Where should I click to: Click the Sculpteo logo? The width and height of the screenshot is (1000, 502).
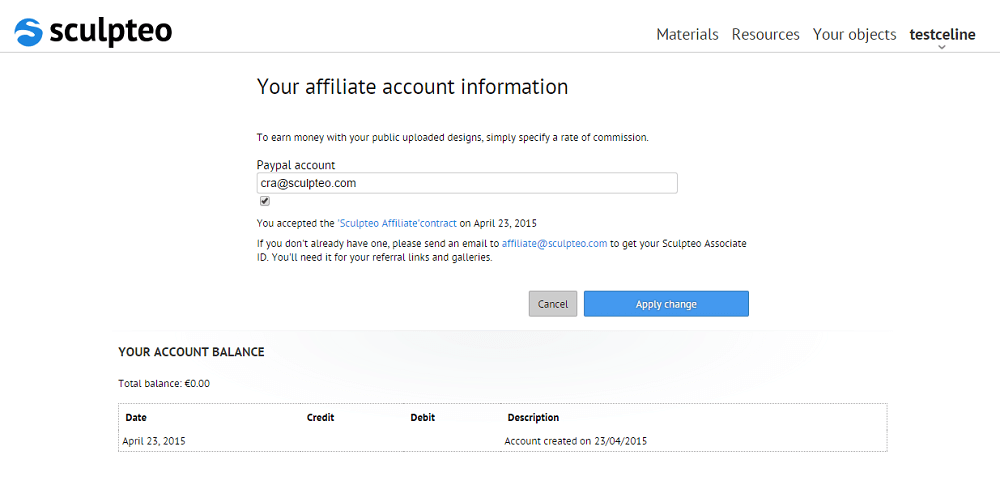tap(93, 31)
